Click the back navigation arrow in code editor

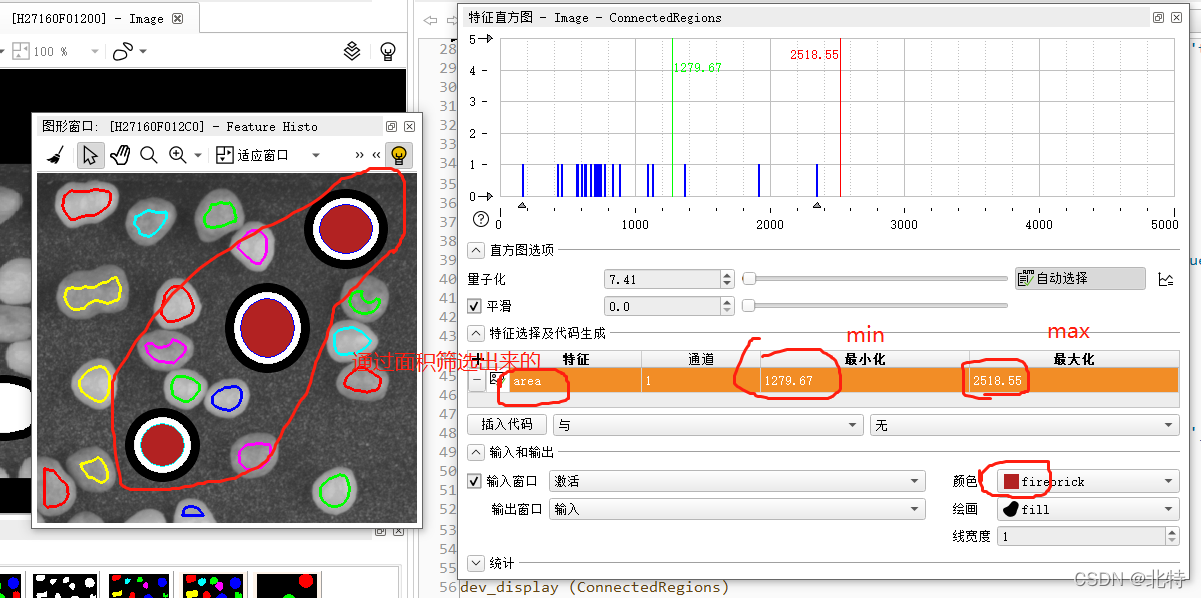click(x=430, y=20)
